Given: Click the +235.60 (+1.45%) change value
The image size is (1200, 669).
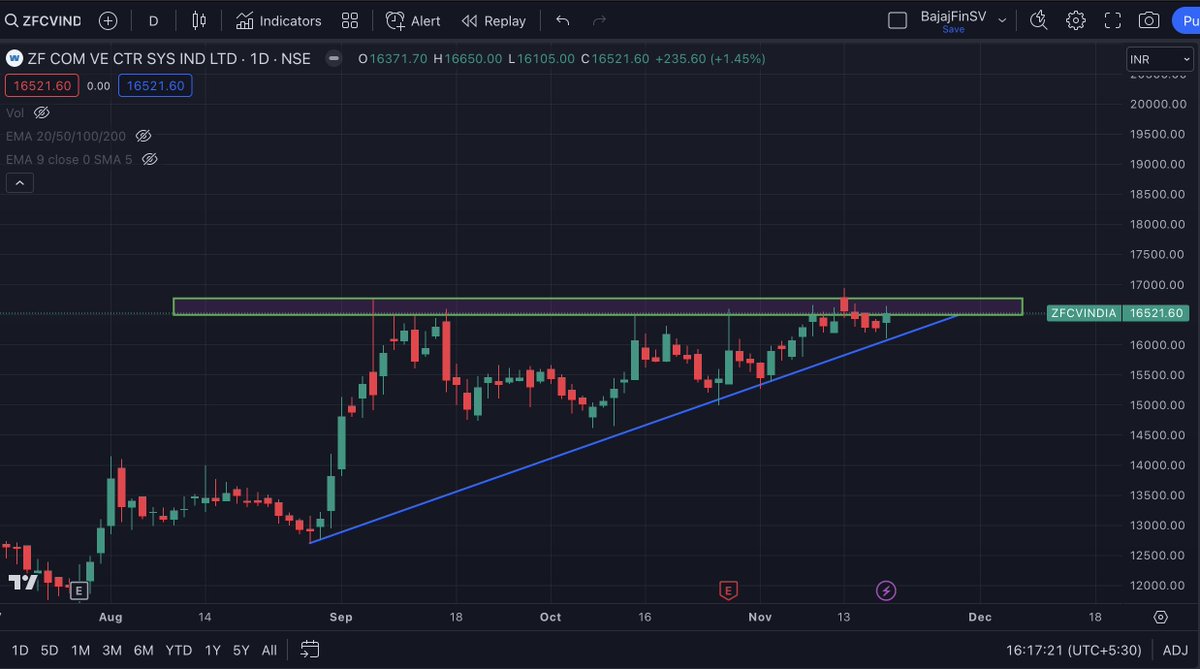Looking at the screenshot, I should [x=710, y=59].
